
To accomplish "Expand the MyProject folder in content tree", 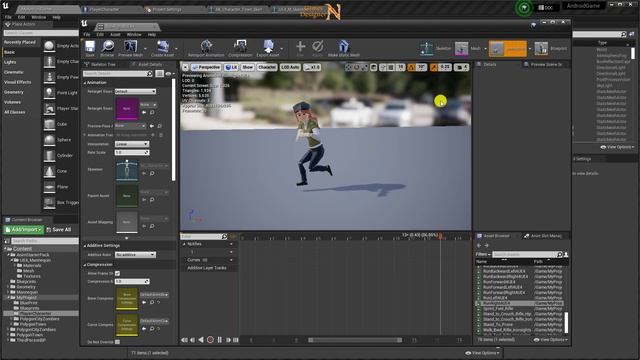I will 9,298.
